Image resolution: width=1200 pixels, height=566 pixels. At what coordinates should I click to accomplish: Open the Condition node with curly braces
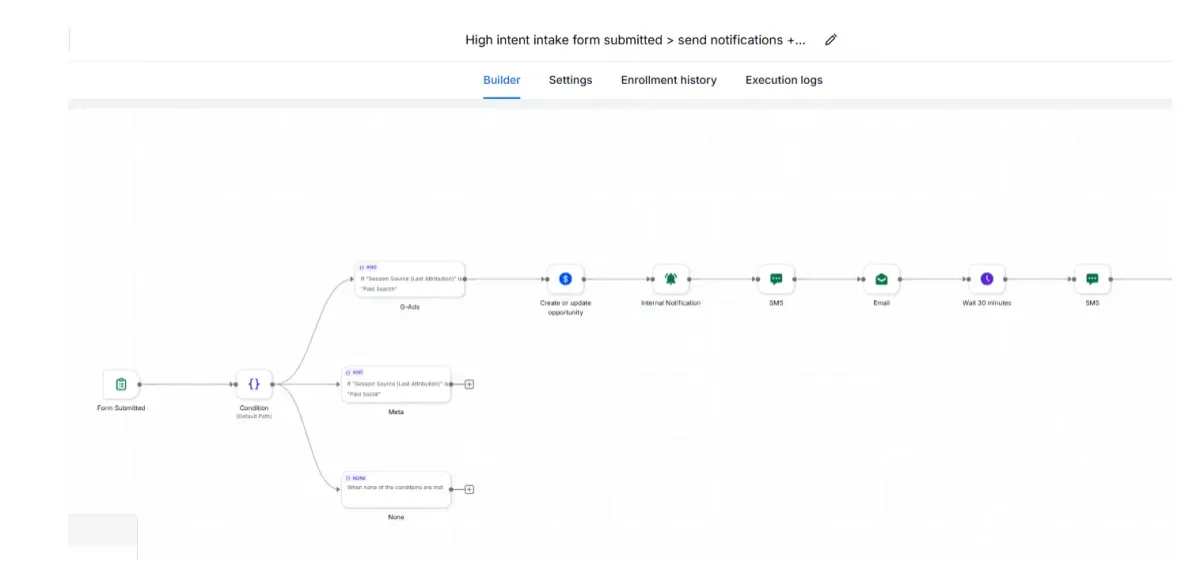tap(254, 384)
